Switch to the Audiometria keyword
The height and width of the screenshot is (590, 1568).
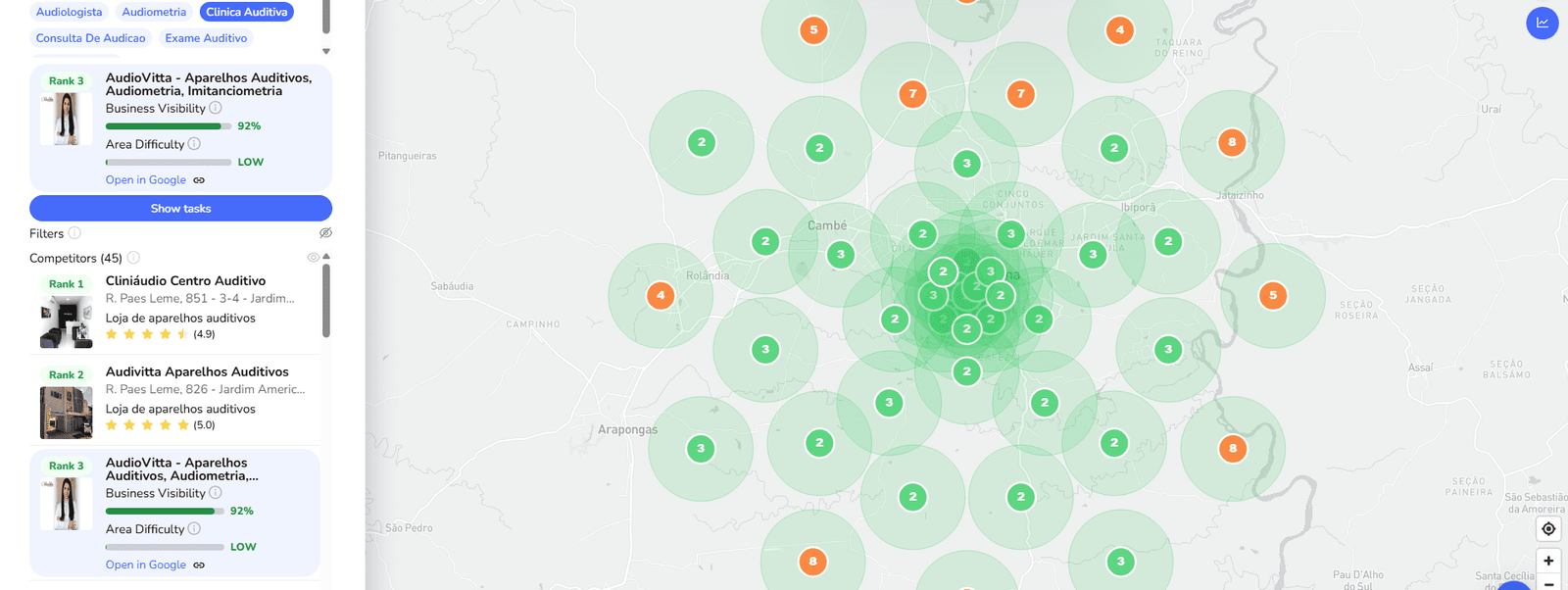[x=154, y=12]
